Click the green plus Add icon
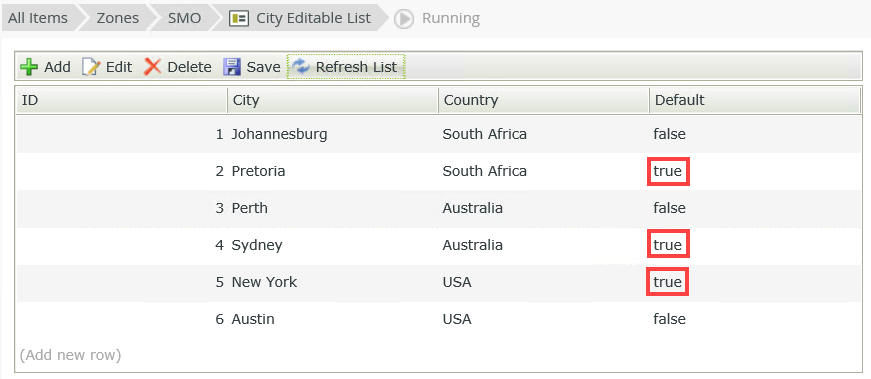 [29, 67]
